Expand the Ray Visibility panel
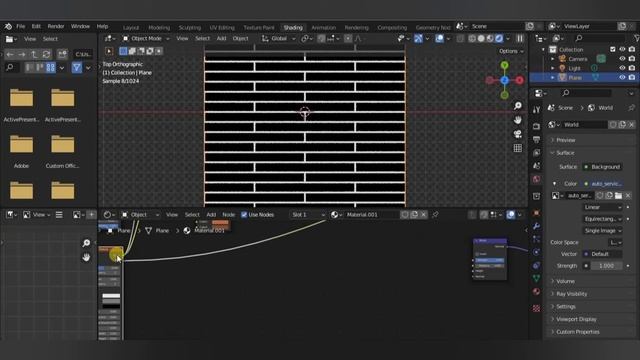640x360 pixels. coord(571,294)
